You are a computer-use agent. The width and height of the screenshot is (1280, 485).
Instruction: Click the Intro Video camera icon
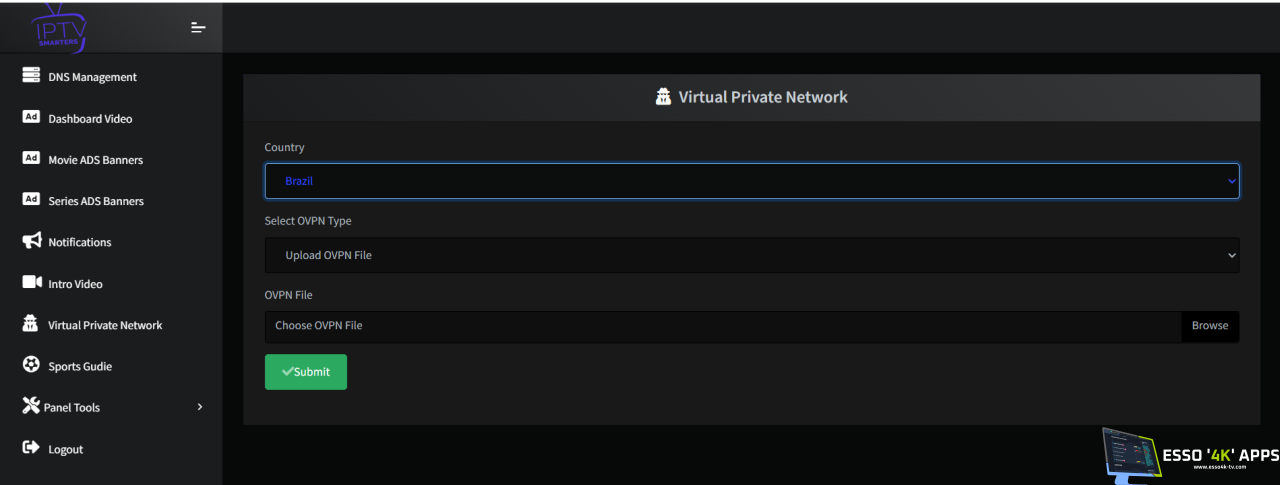pos(31,283)
